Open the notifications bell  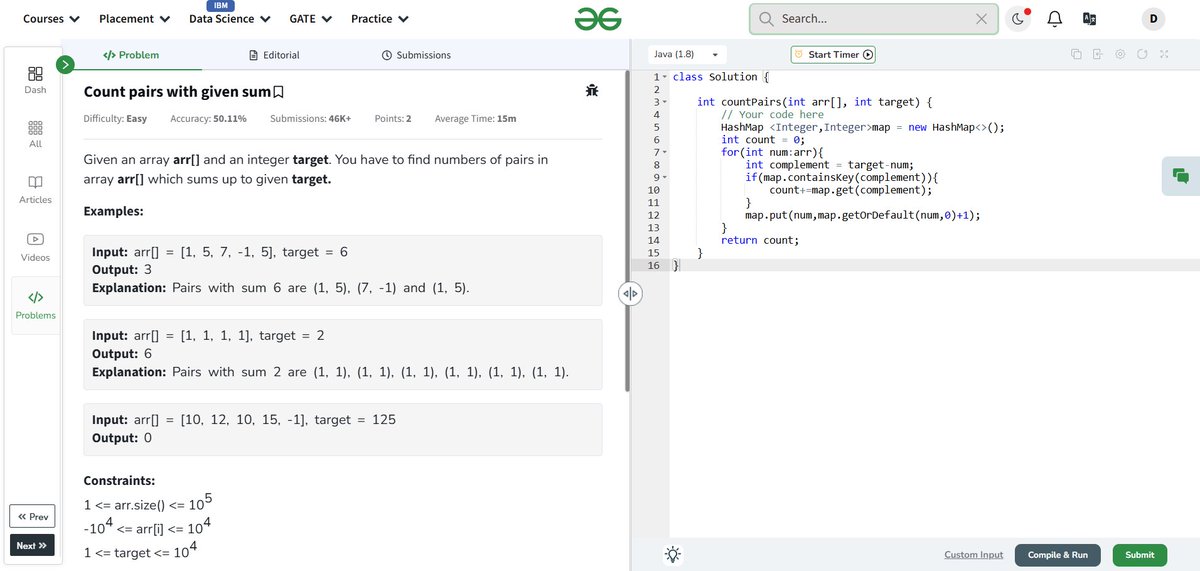(1054, 18)
